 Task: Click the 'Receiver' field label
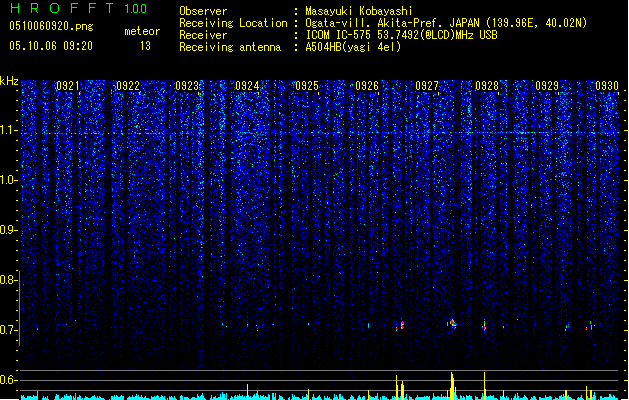click(203, 35)
